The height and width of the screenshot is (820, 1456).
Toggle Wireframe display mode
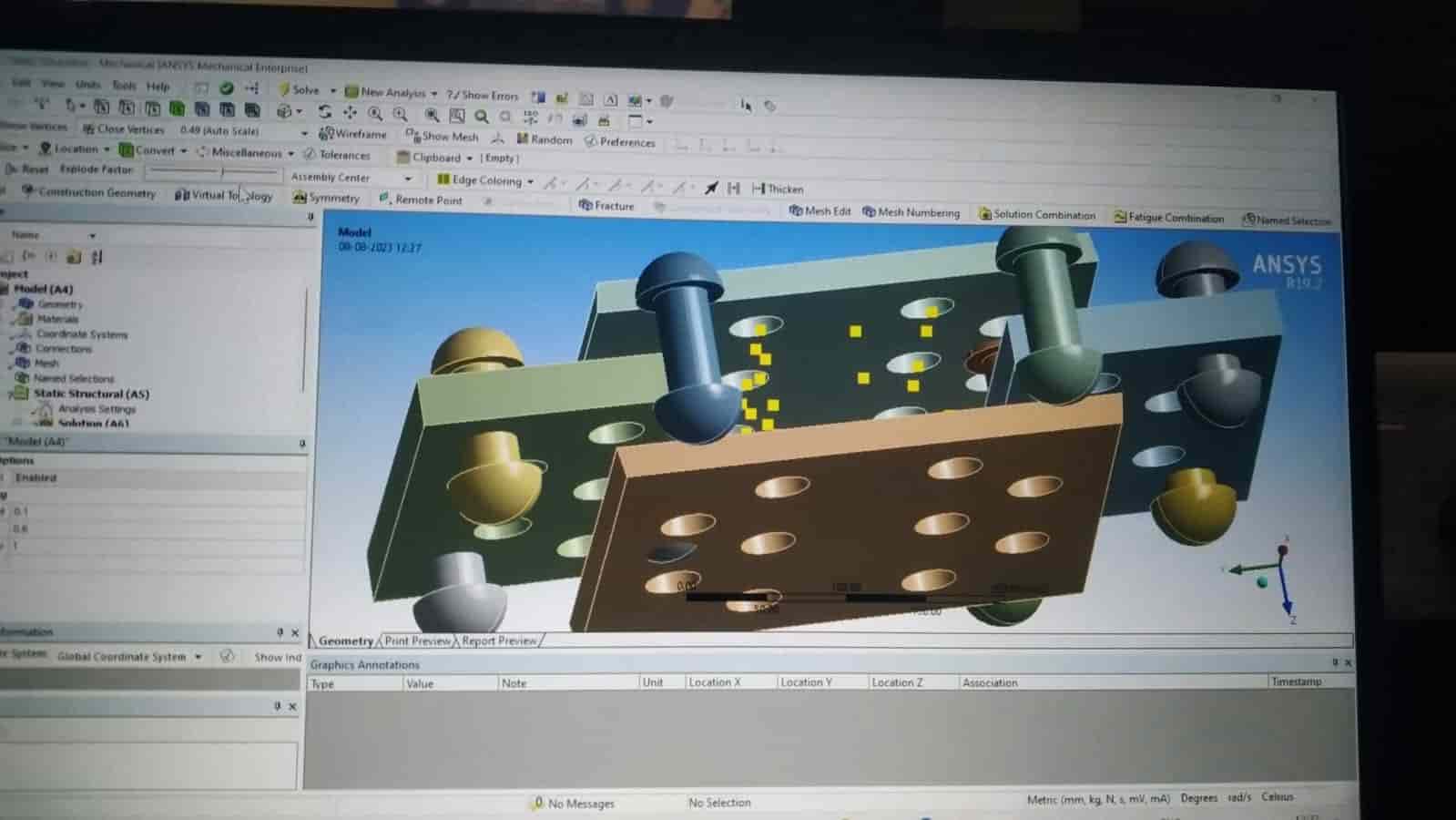(352, 134)
